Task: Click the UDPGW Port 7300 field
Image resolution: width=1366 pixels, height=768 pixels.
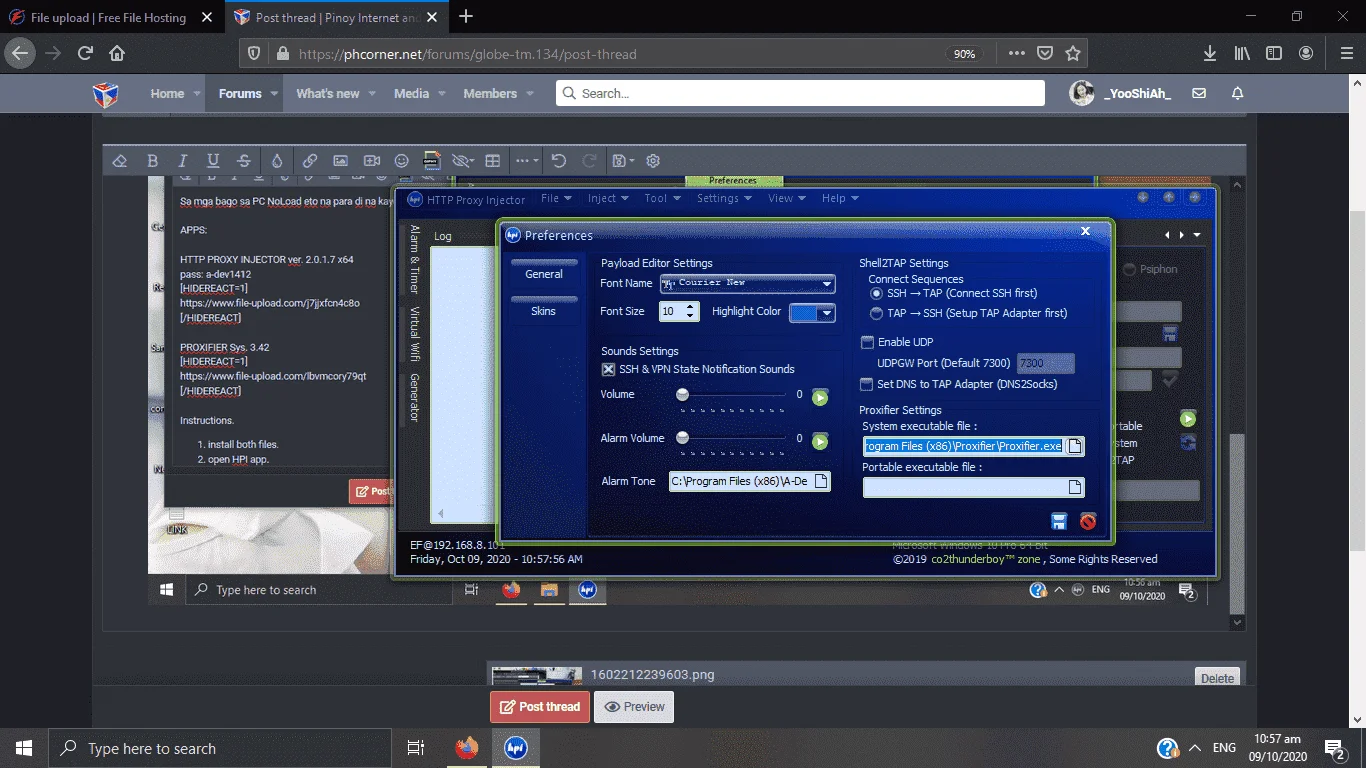Action: pos(1046,363)
